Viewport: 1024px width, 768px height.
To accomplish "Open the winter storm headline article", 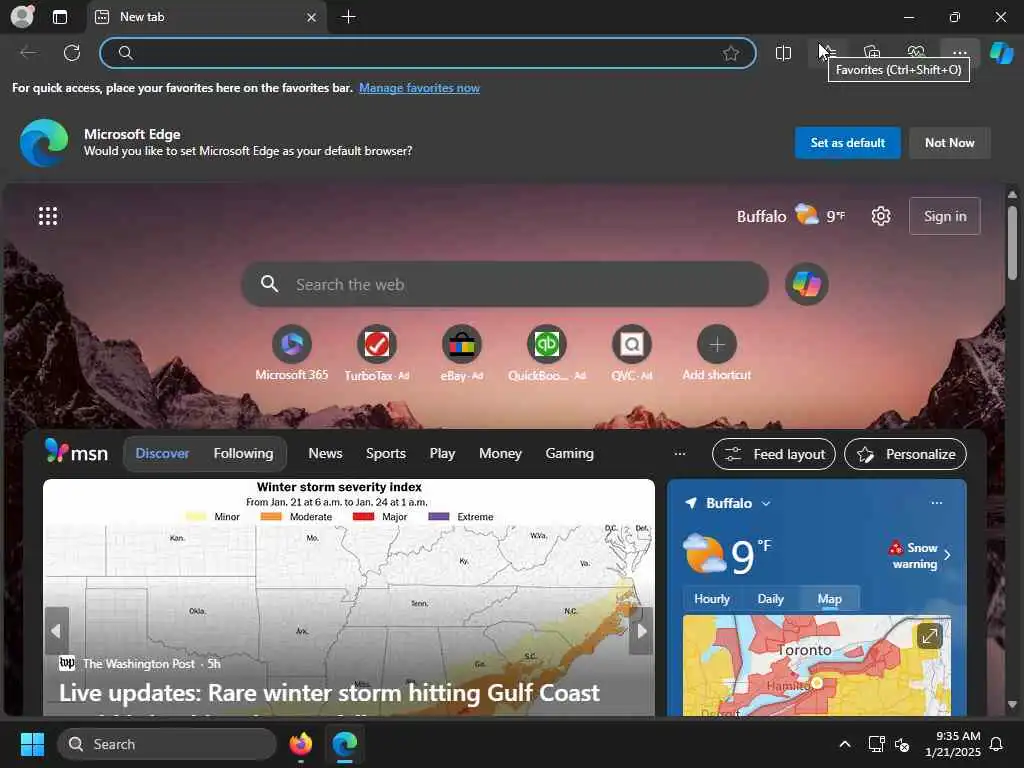I will (329, 692).
